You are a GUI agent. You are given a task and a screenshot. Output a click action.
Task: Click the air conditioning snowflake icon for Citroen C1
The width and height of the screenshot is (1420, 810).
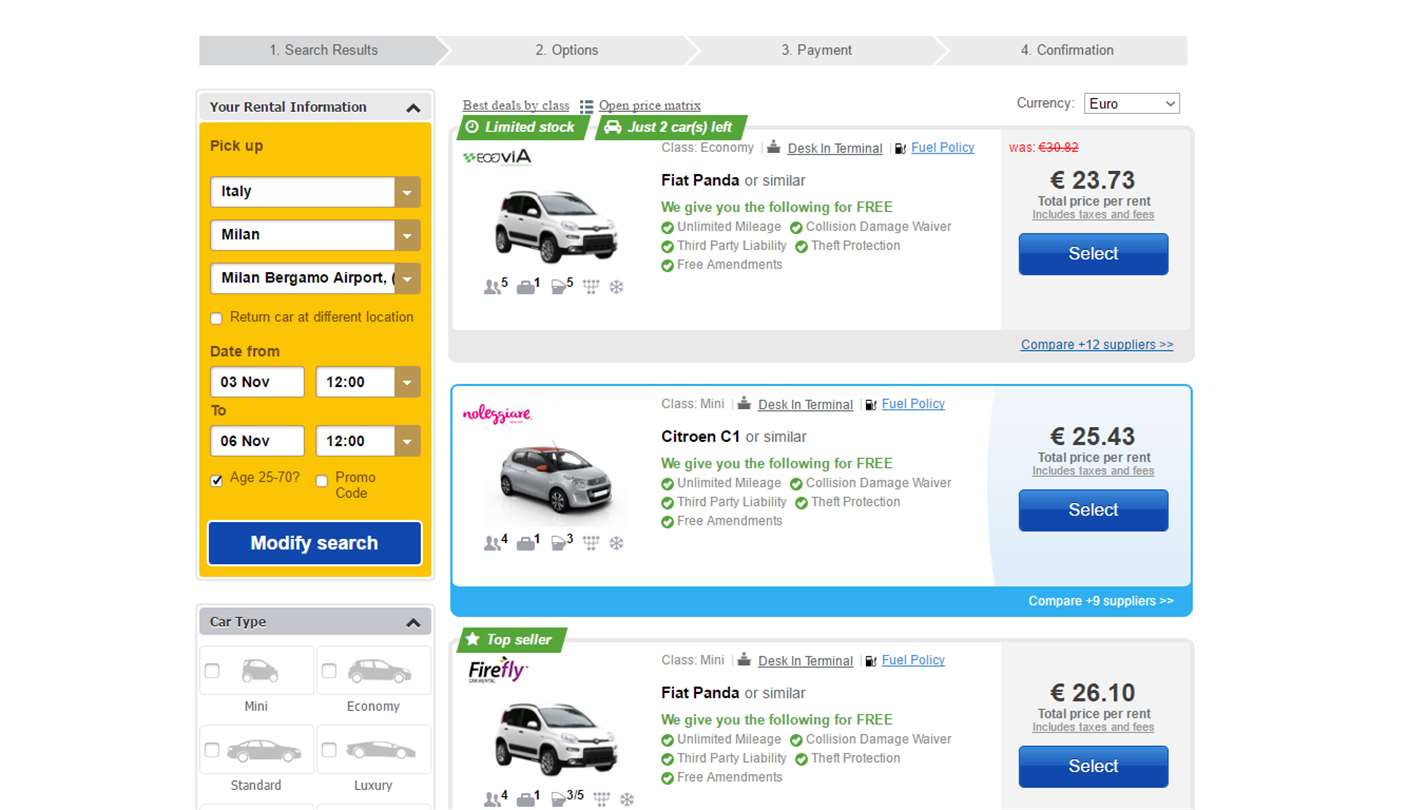[616, 543]
